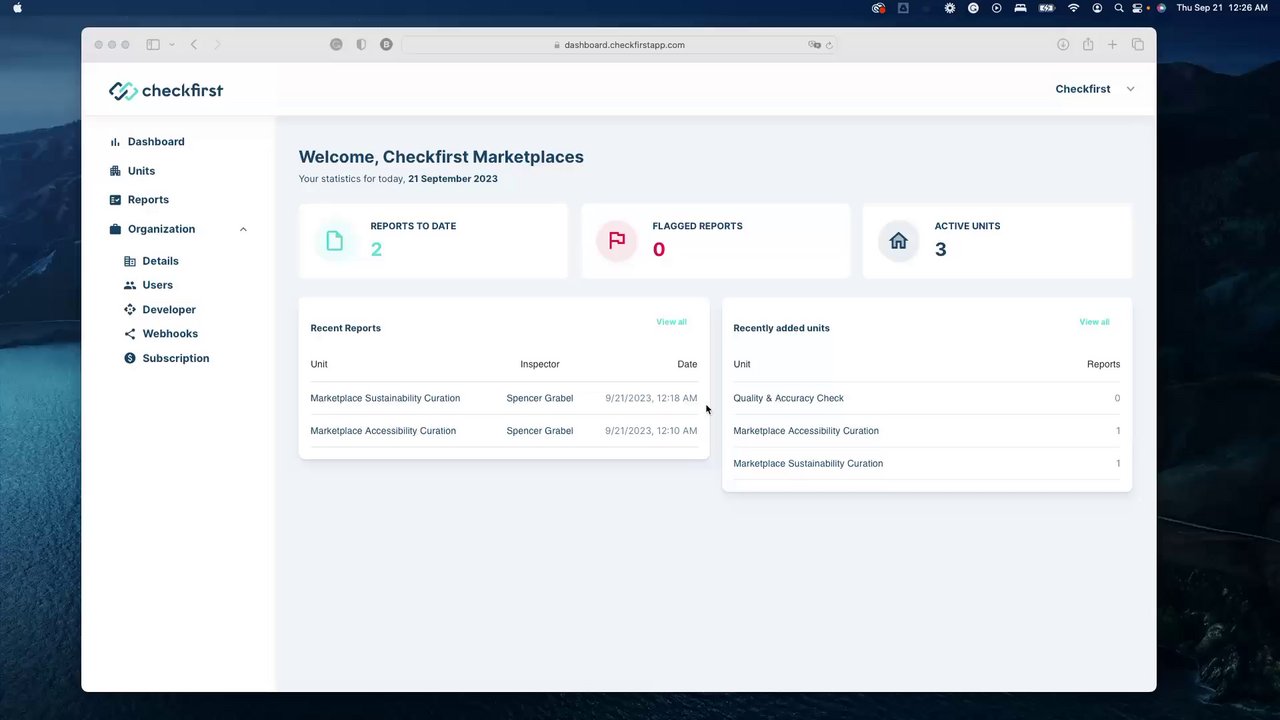The width and height of the screenshot is (1280, 720).
Task: Open the Subscription page
Action: pyautogui.click(x=176, y=358)
